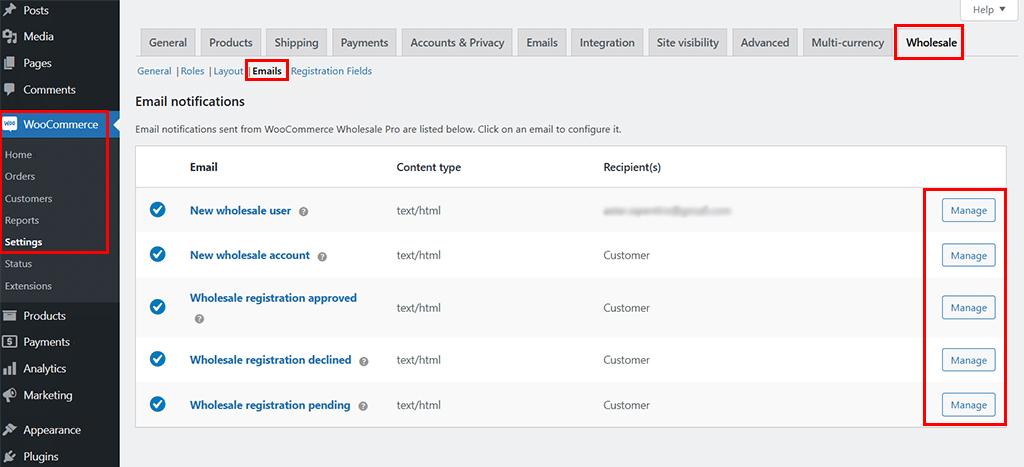Open the Roles sub-section link
Viewport: 1024px width, 467px height.
pos(193,71)
